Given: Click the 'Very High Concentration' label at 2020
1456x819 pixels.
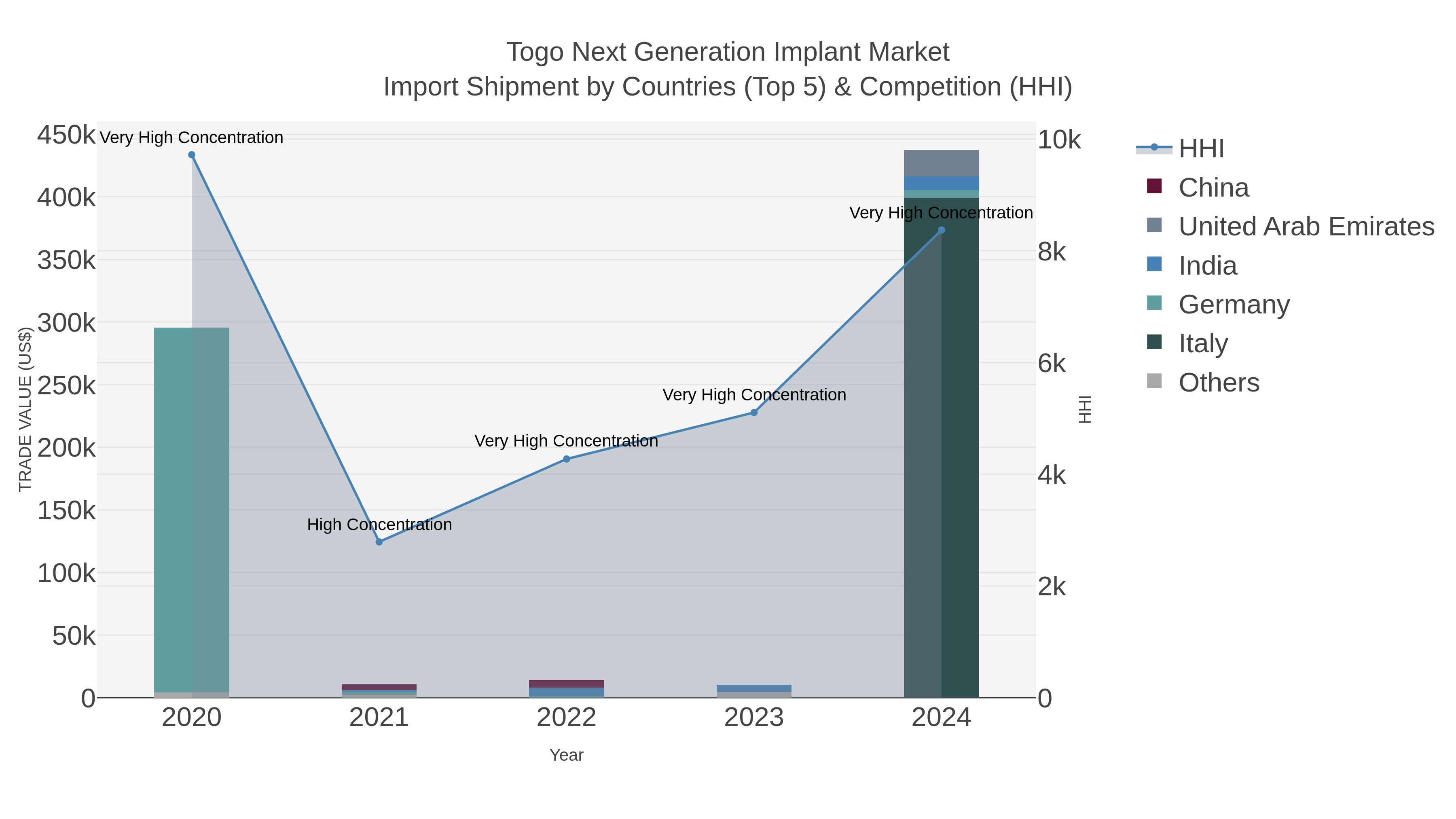Looking at the screenshot, I should tap(192, 138).
